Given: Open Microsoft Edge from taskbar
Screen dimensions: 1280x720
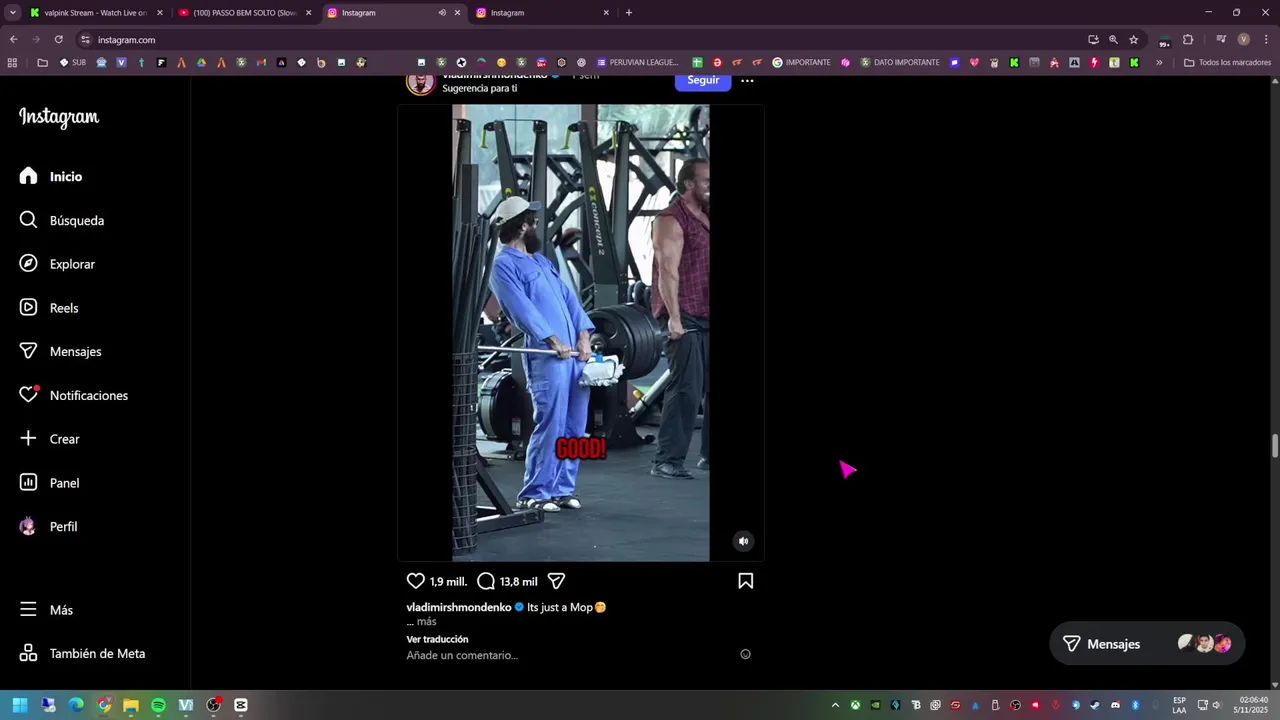Looking at the screenshot, I should [76, 705].
